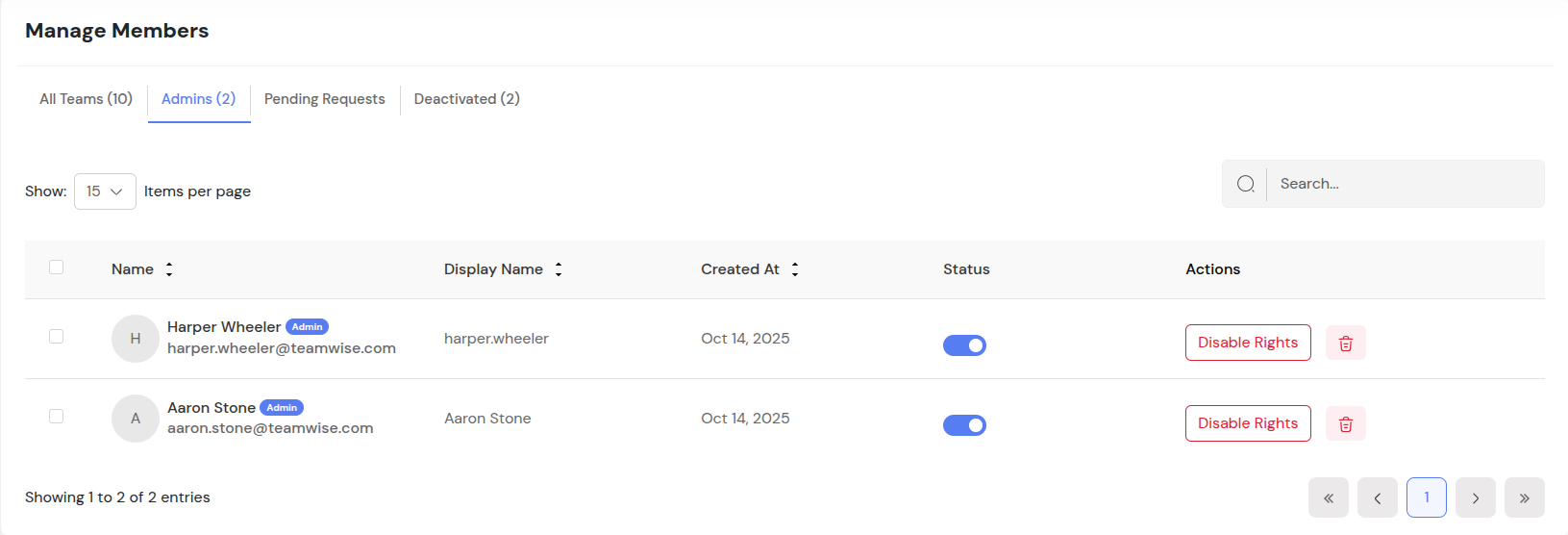Viewport: 1568px width, 535px height.
Task: Disable admin rights for Harper Wheeler
Action: click(1247, 343)
